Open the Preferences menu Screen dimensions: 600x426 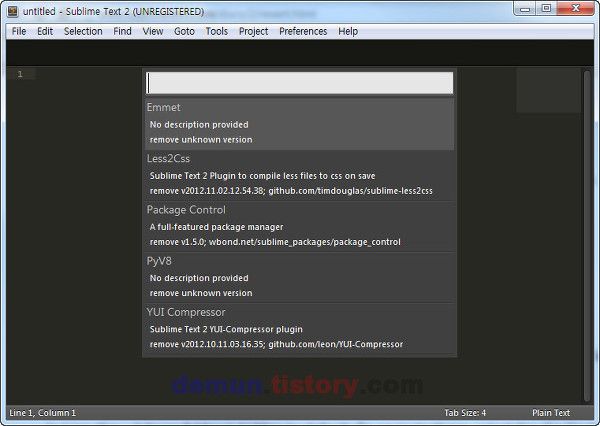pyautogui.click(x=303, y=31)
